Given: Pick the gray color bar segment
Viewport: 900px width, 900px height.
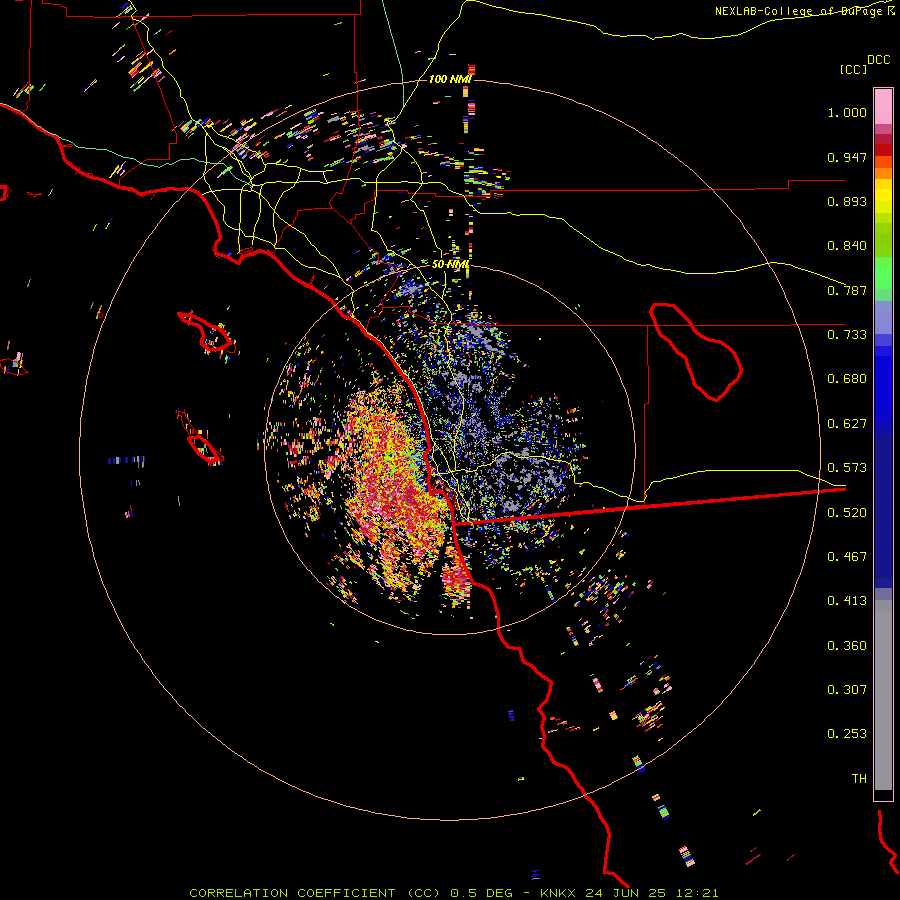Looking at the screenshot, I should click(883, 695).
